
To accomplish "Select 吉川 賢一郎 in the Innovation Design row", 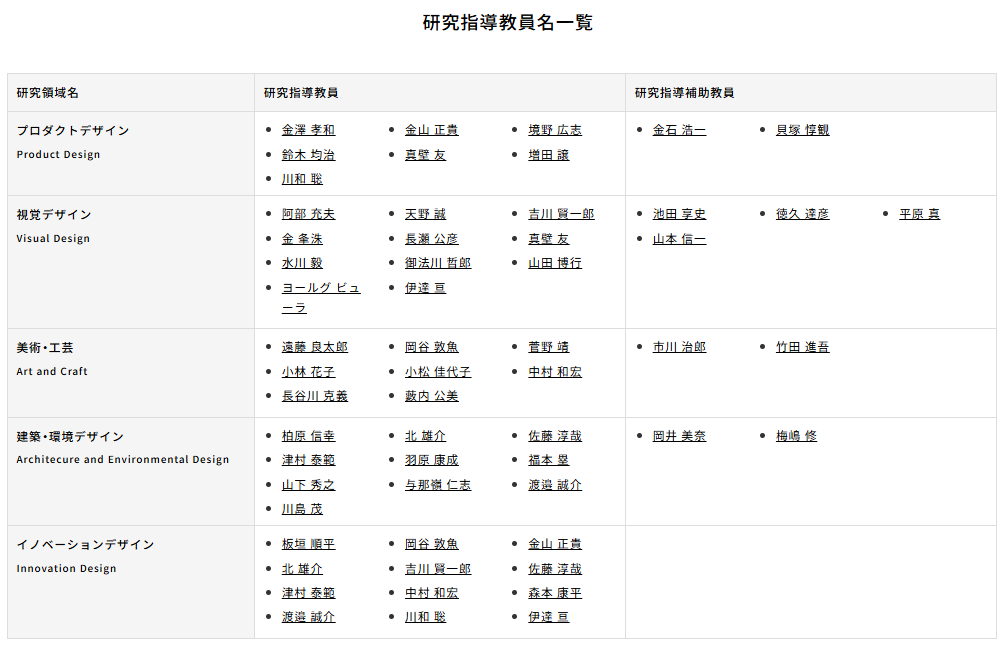I will (438, 569).
